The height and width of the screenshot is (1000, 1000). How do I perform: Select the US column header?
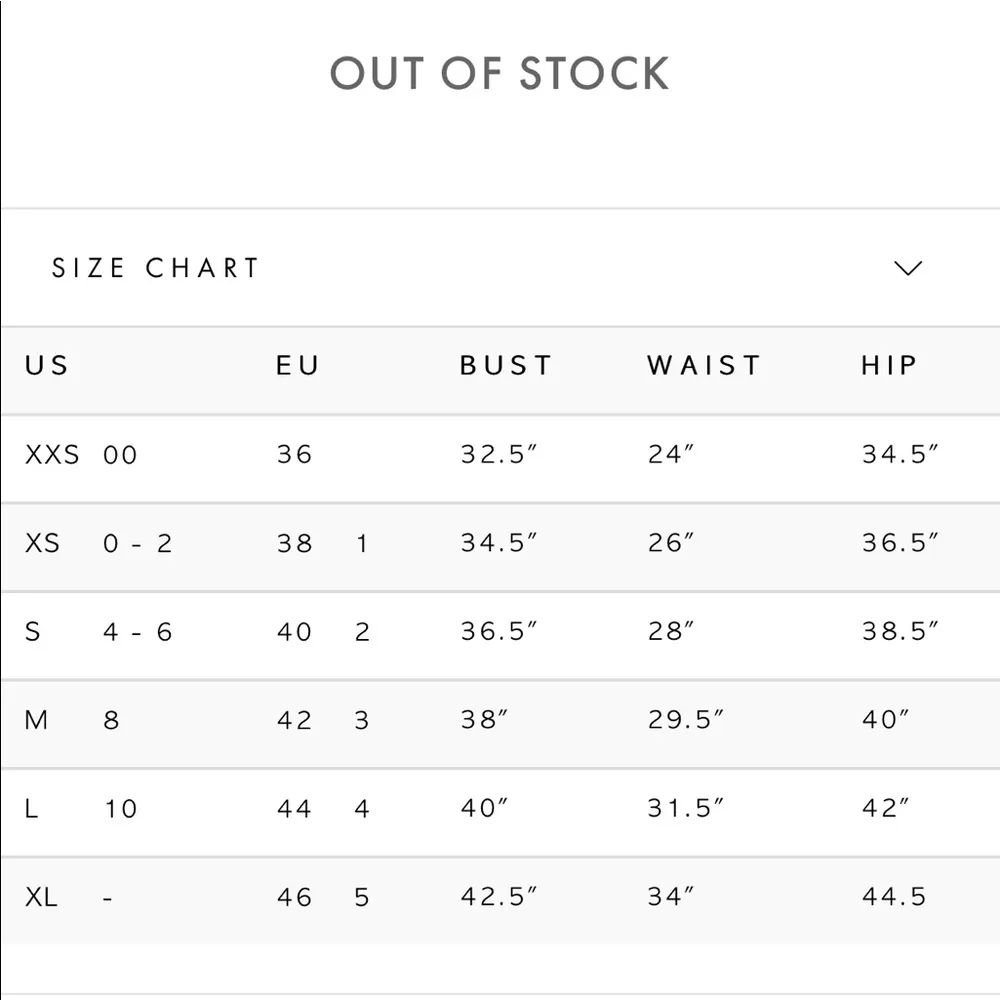tap(47, 365)
